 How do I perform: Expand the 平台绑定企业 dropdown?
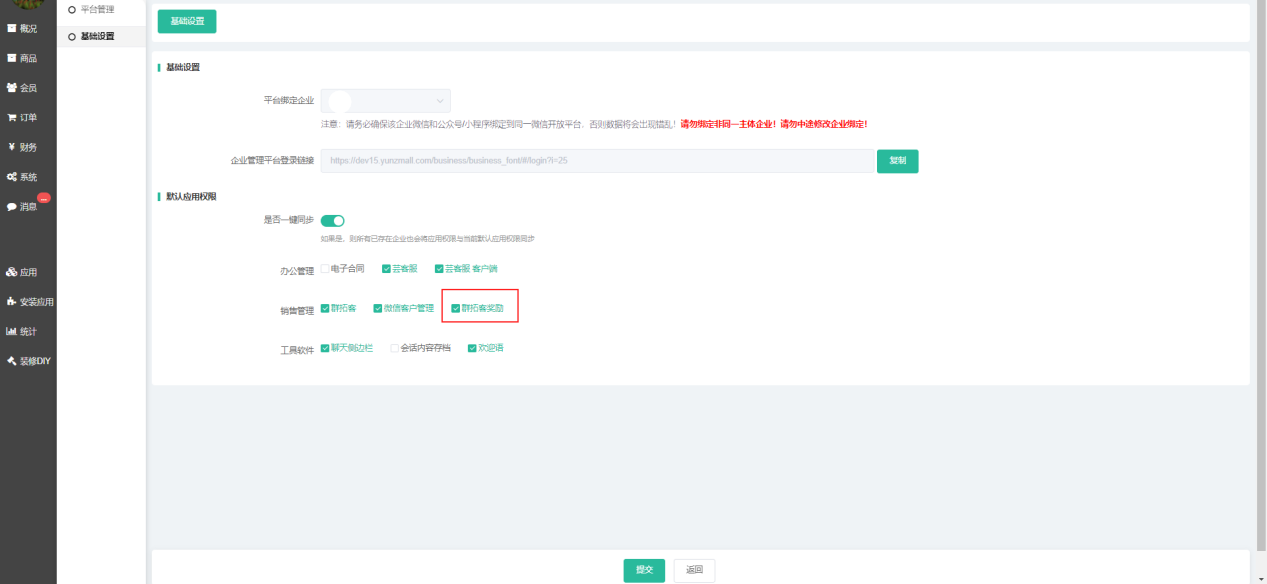click(385, 101)
